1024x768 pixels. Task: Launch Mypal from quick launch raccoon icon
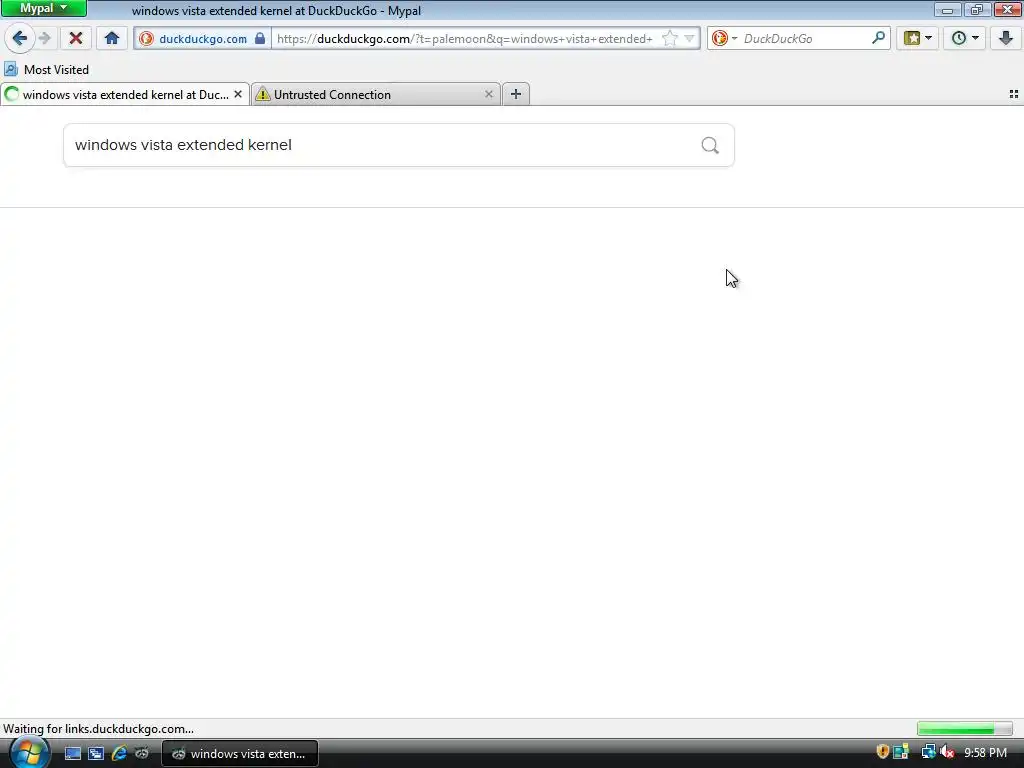coord(142,754)
